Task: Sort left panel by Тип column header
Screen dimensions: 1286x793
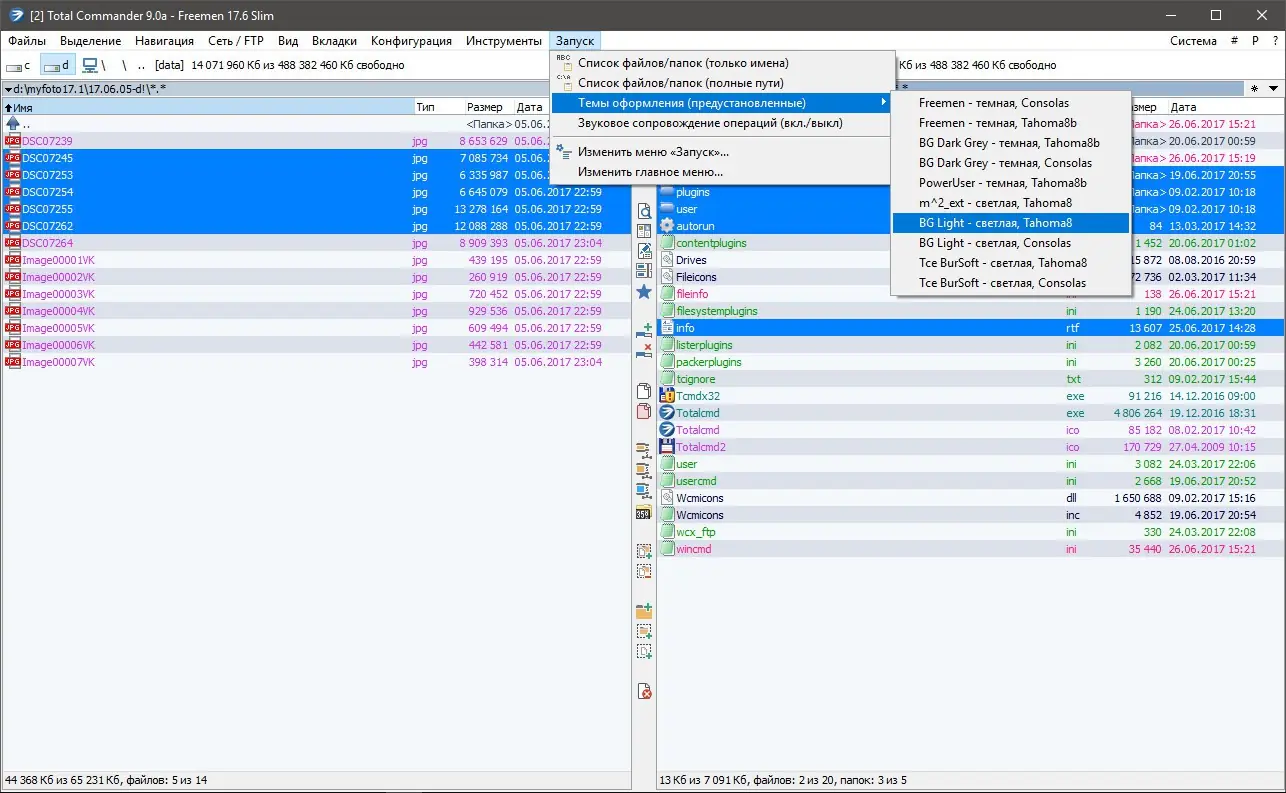Action: tap(438, 107)
